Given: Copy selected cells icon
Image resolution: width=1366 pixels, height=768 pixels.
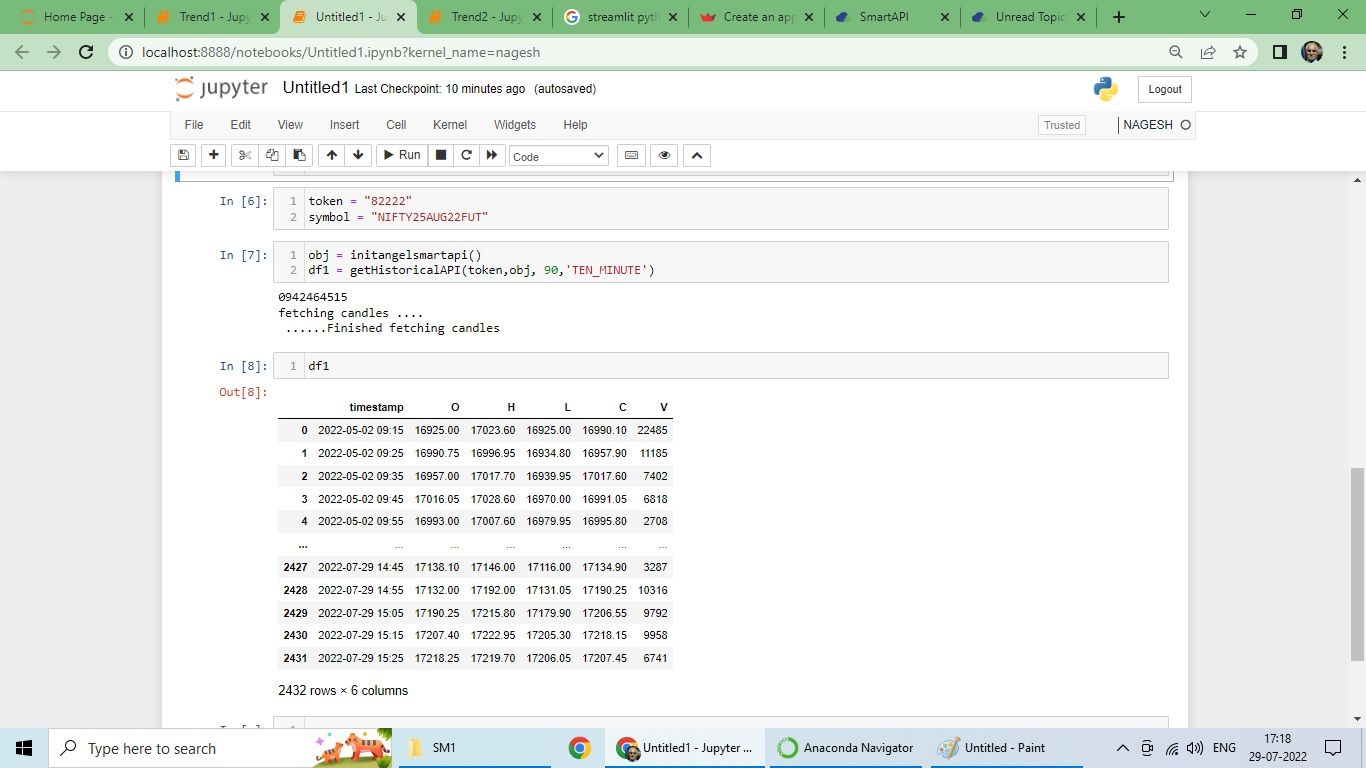Looking at the screenshot, I should coord(272,155).
